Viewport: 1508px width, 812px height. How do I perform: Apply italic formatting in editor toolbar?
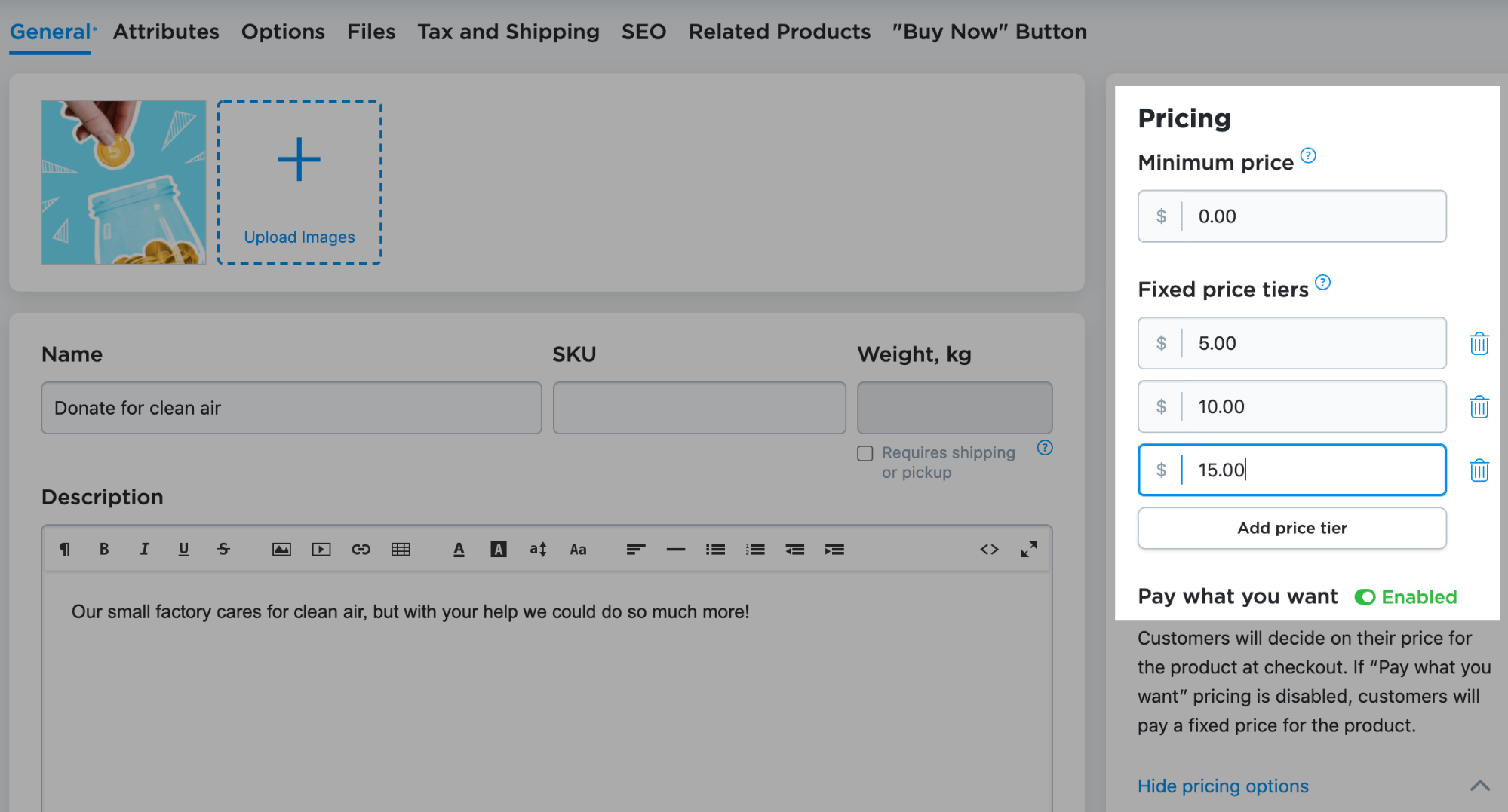(144, 549)
